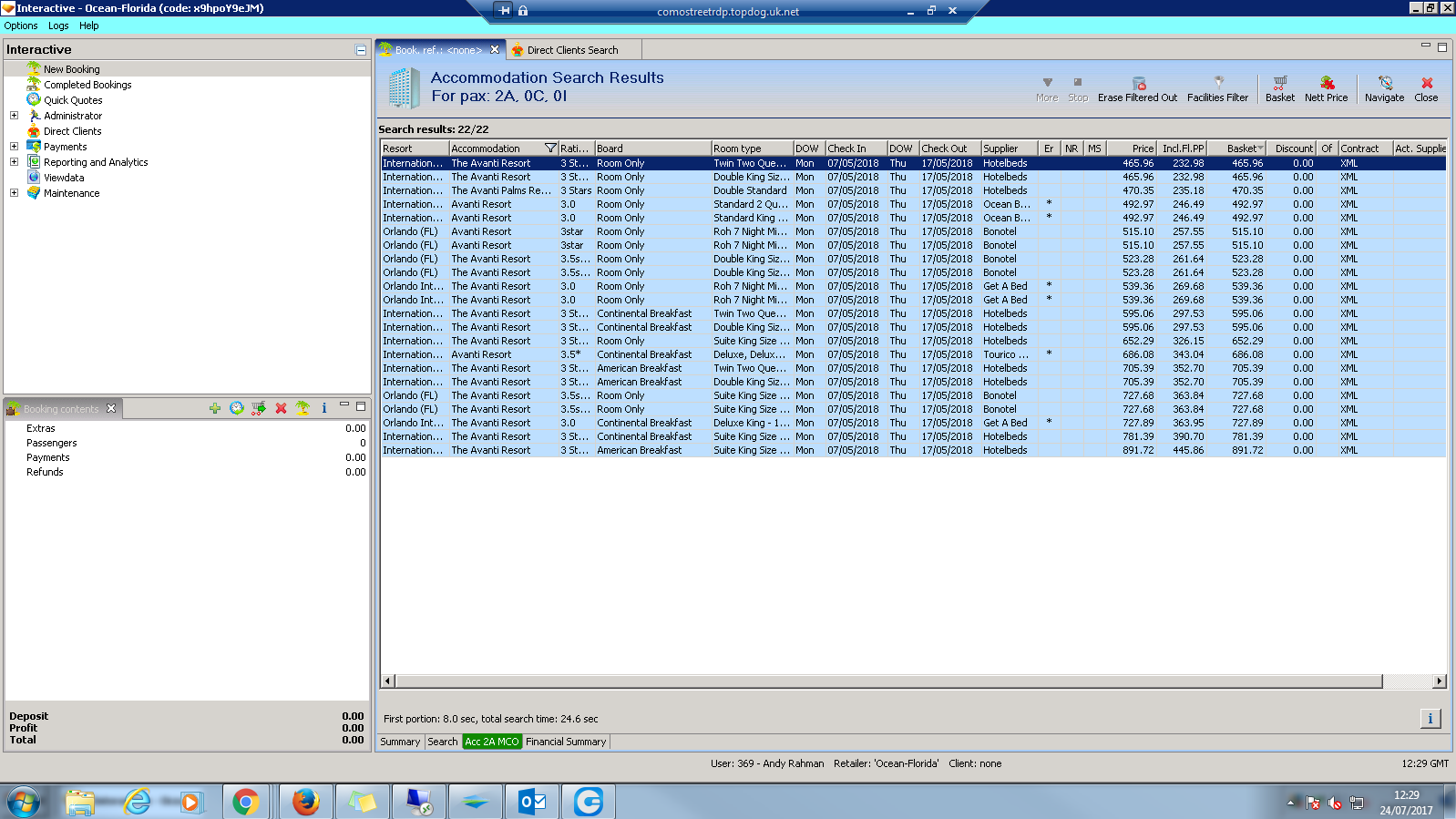
Task: Open the Help menu
Action: [x=88, y=26]
